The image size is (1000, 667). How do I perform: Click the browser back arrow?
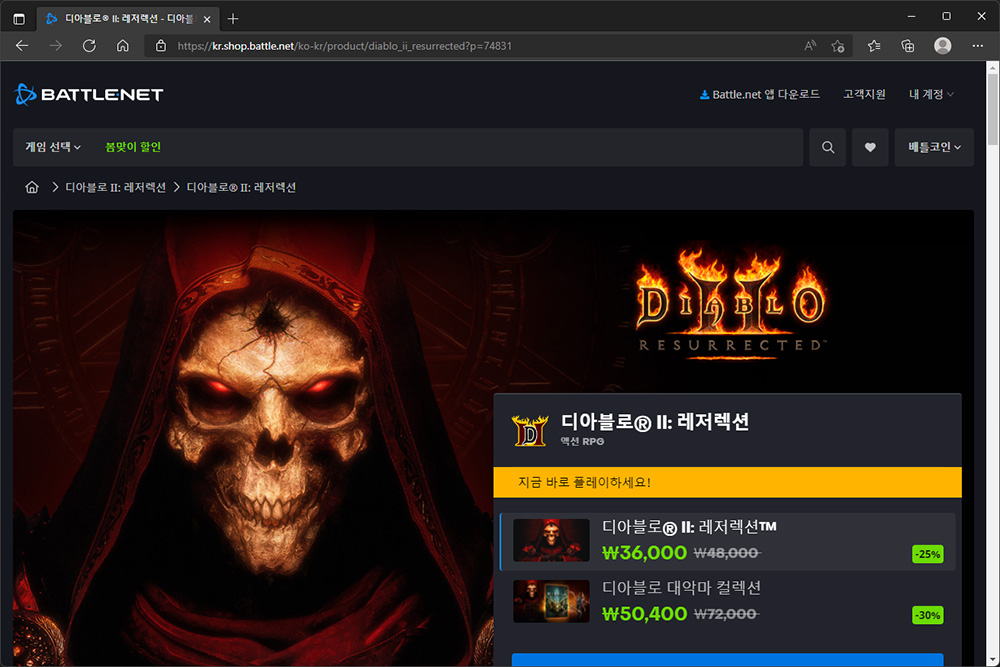click(x=22, y=46)
